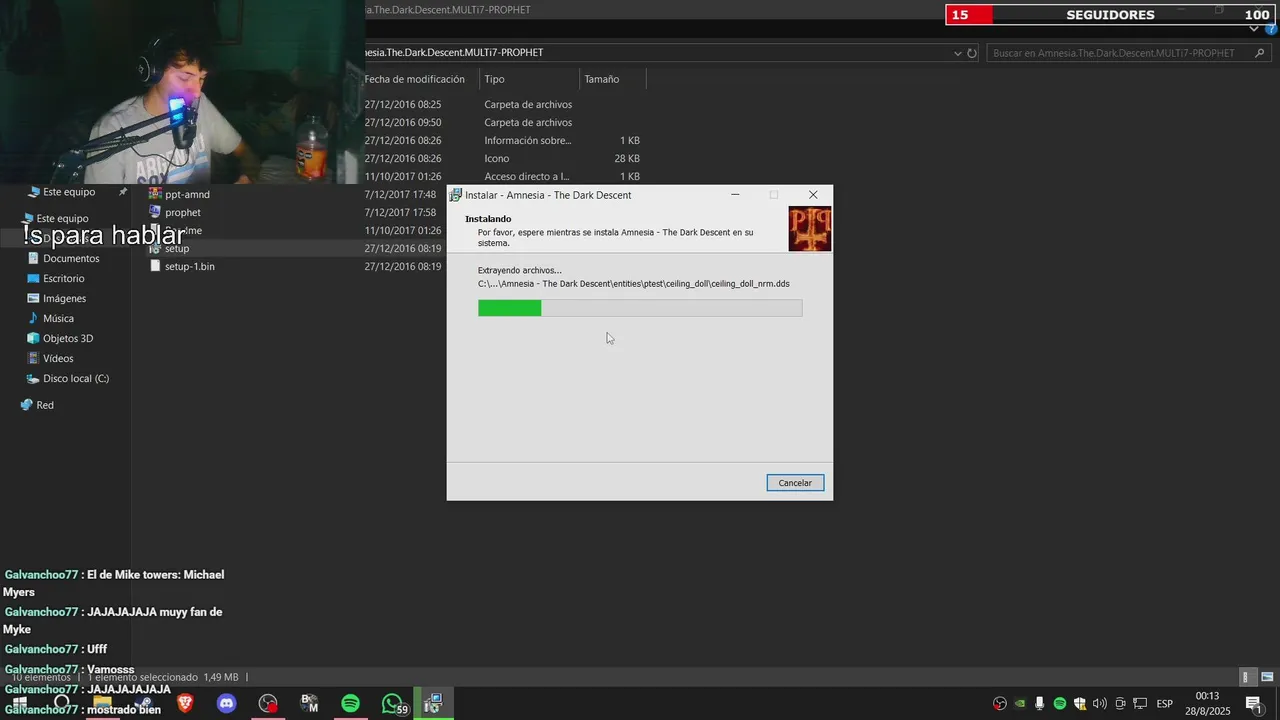Viewport: 1280px width, 720px height.
Task: Click the NVIDIA tray icon
Action: coord(1020,704)
